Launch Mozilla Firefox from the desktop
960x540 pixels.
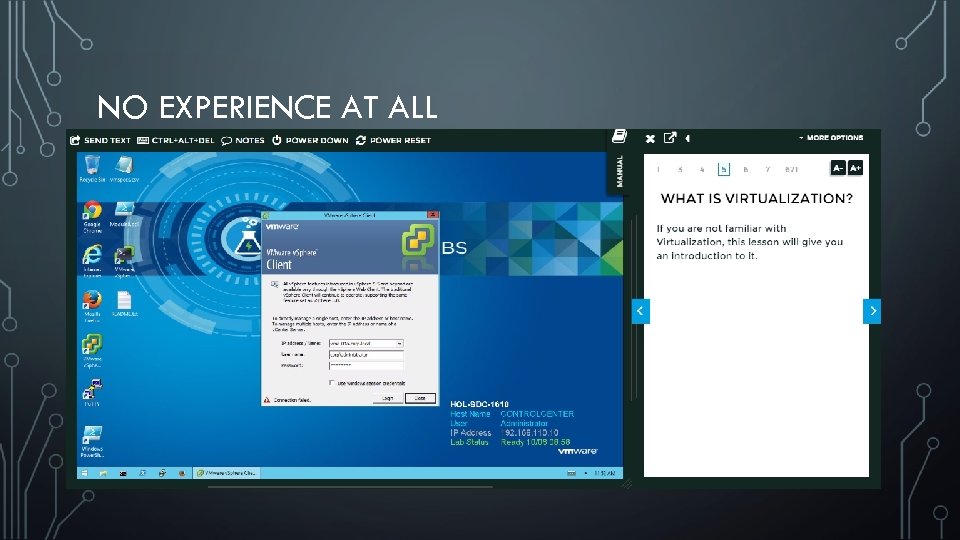click(92, 306)
